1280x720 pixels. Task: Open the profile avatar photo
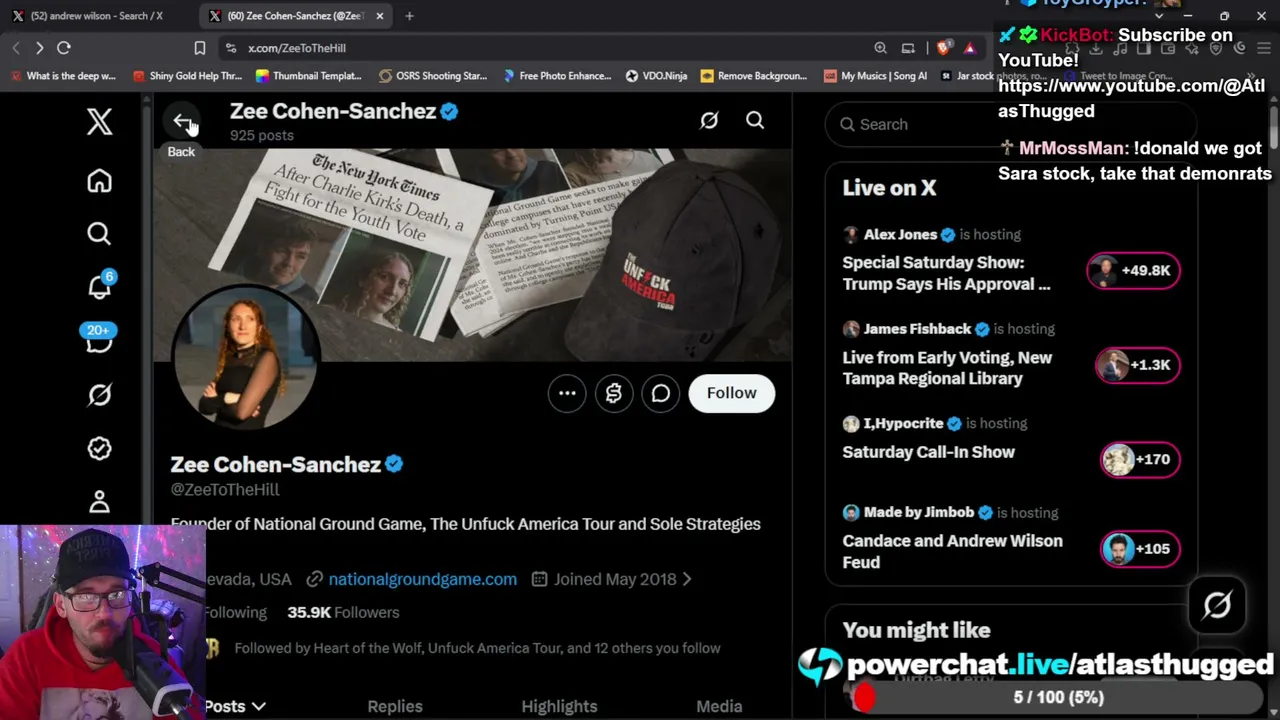pos(245,357)
